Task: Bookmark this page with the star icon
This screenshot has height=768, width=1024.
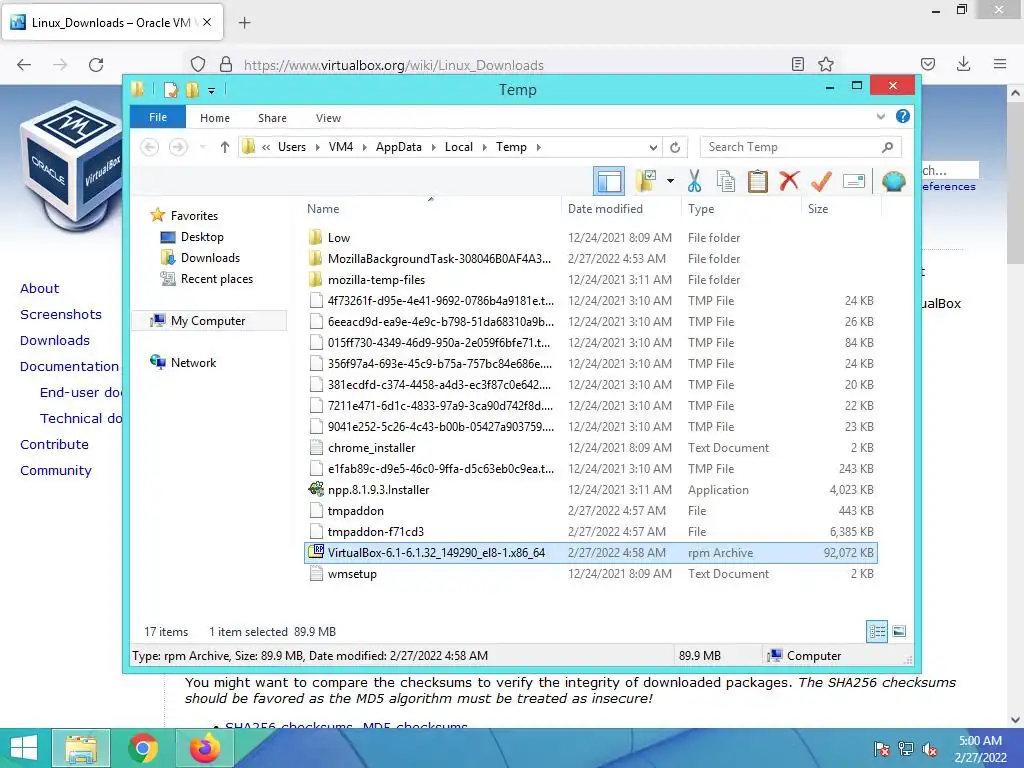Action: 826,64
